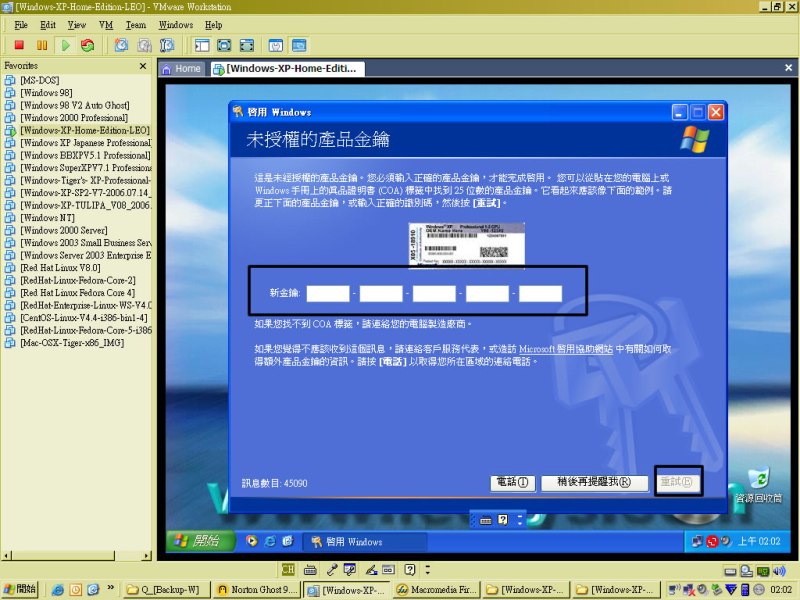This screenshot has height=600, width=800.
Task: Take a snapshot using the toolbar icon
Action: [121, 45]
